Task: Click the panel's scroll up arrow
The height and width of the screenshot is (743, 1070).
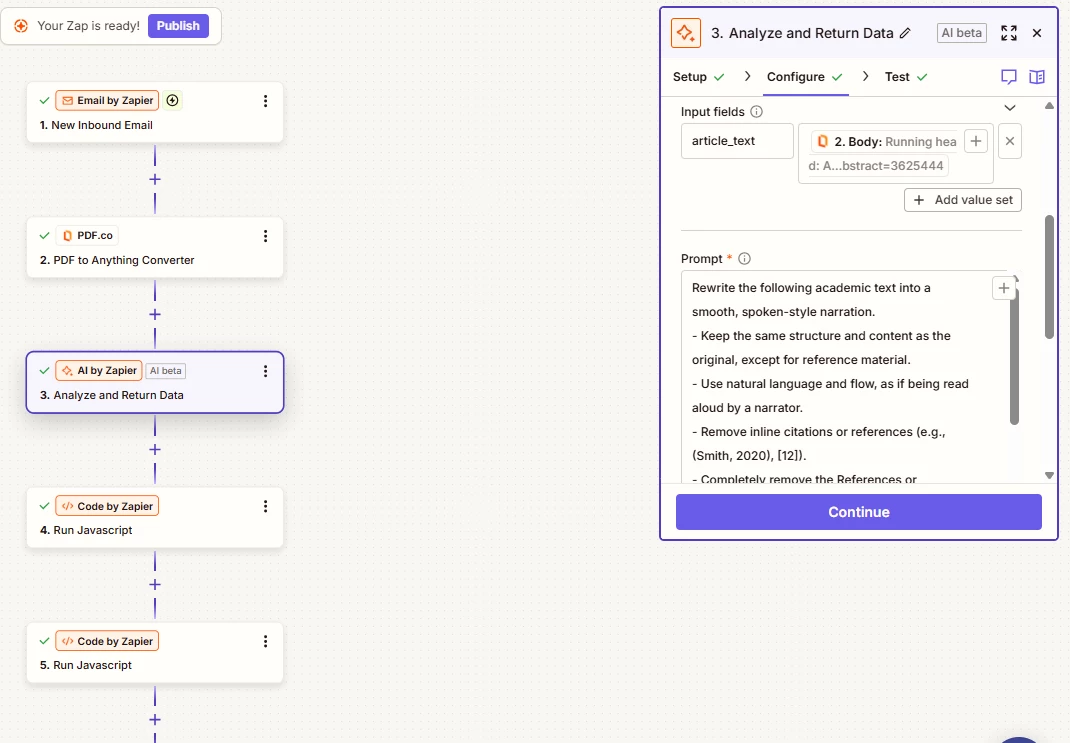Action: 1050,106
